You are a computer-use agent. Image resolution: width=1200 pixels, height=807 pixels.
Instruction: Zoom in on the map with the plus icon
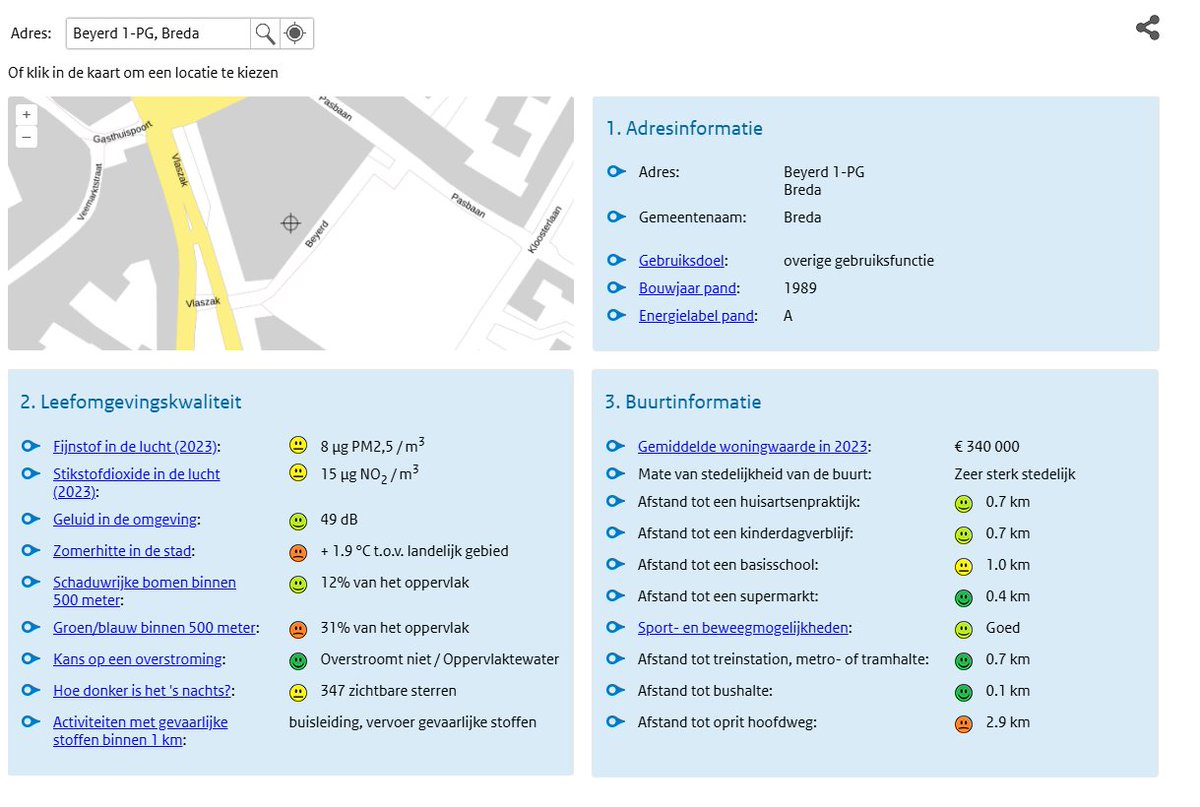26,115
